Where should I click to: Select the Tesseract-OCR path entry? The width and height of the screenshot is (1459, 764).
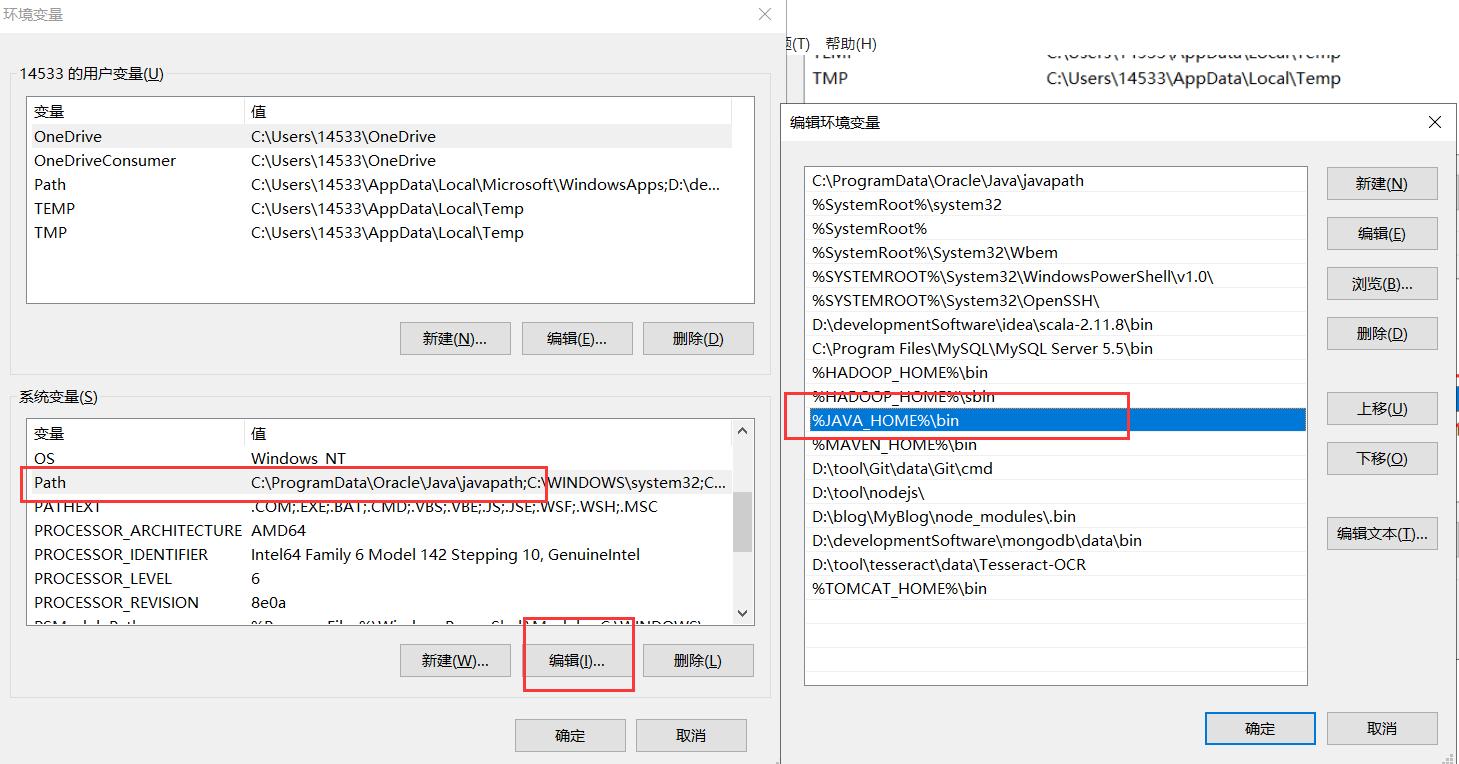[1056, 565]
